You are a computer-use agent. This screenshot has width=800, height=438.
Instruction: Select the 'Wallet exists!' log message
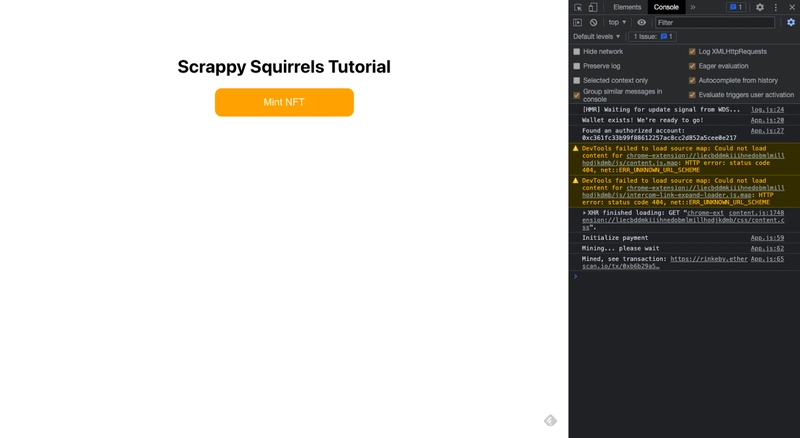pyautogui.click(x=642, y=120)
